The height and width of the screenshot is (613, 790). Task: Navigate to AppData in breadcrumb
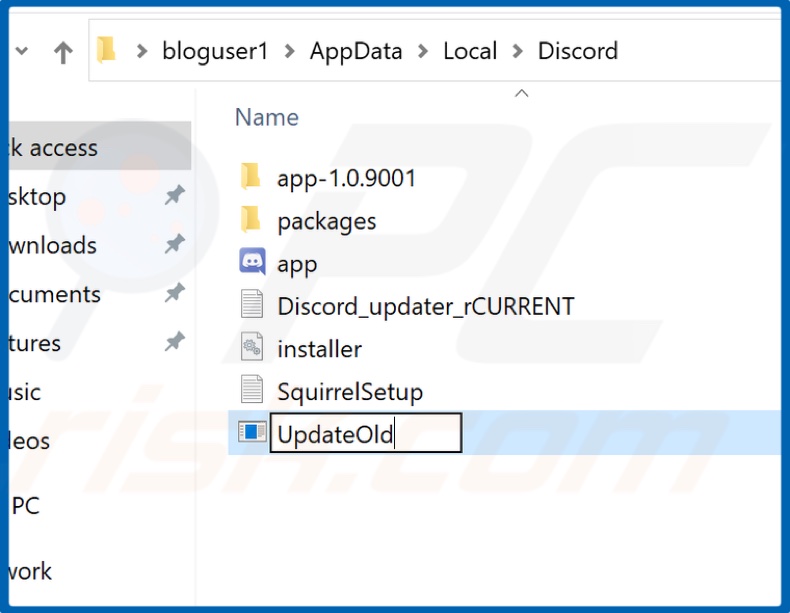pyautogui.click(x=356, y=51)
